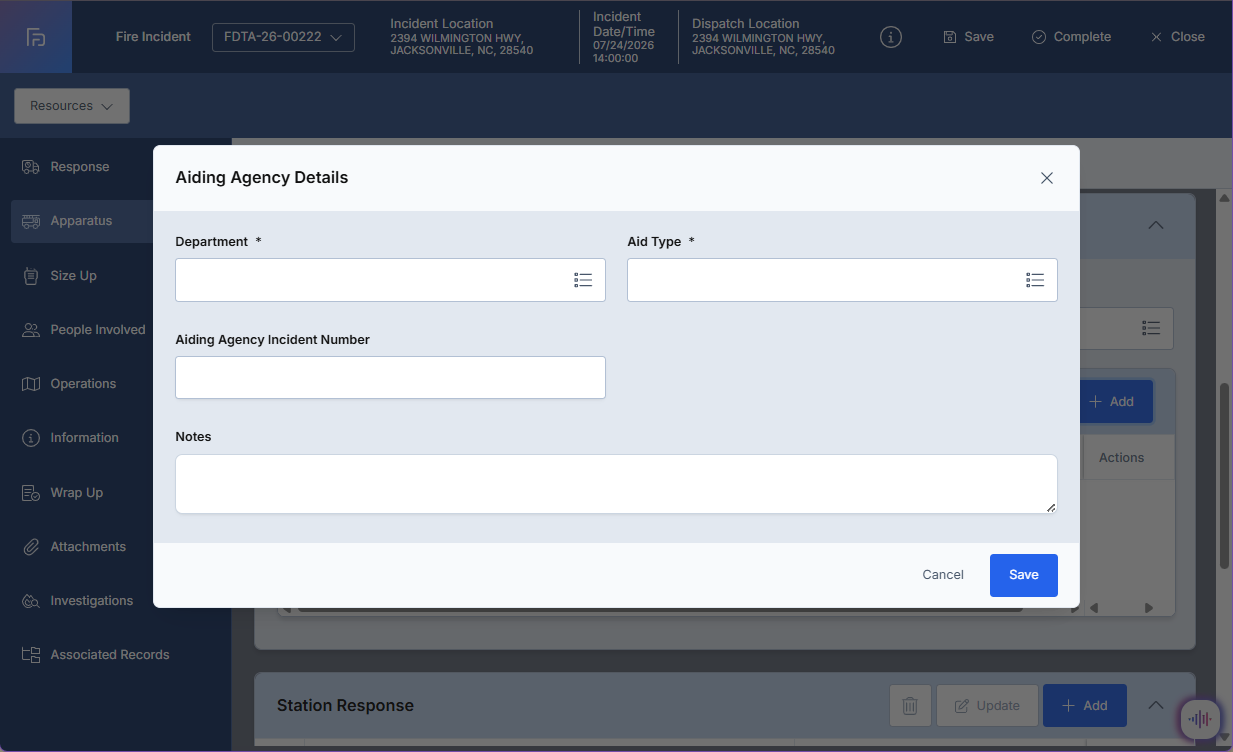This screenshot has height=752, width=1233.
Task: Click the voice assistant waveform icon
Action: point(1200,718)
